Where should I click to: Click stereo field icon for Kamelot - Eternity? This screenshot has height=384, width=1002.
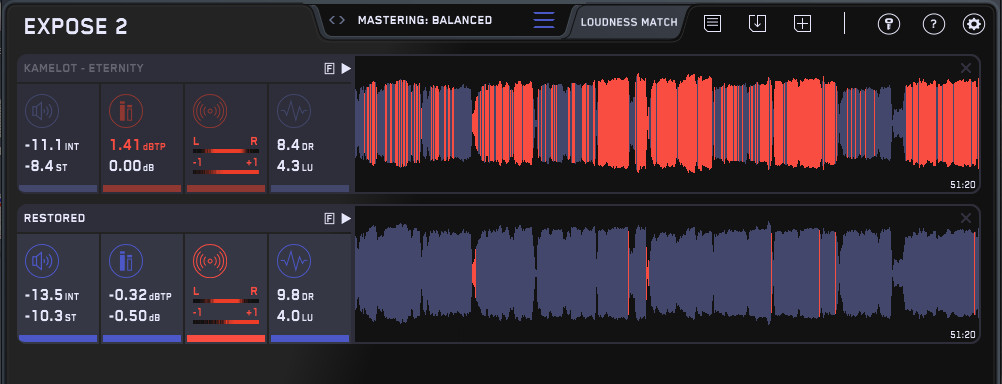tap(210, 111)
